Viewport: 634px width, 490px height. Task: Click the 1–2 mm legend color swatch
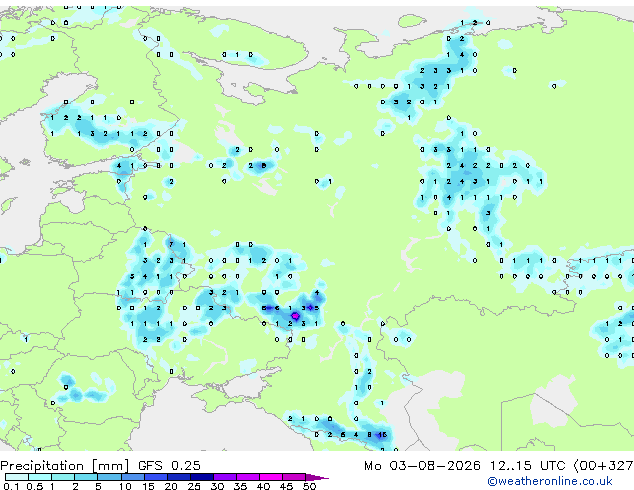coord(63,477)
